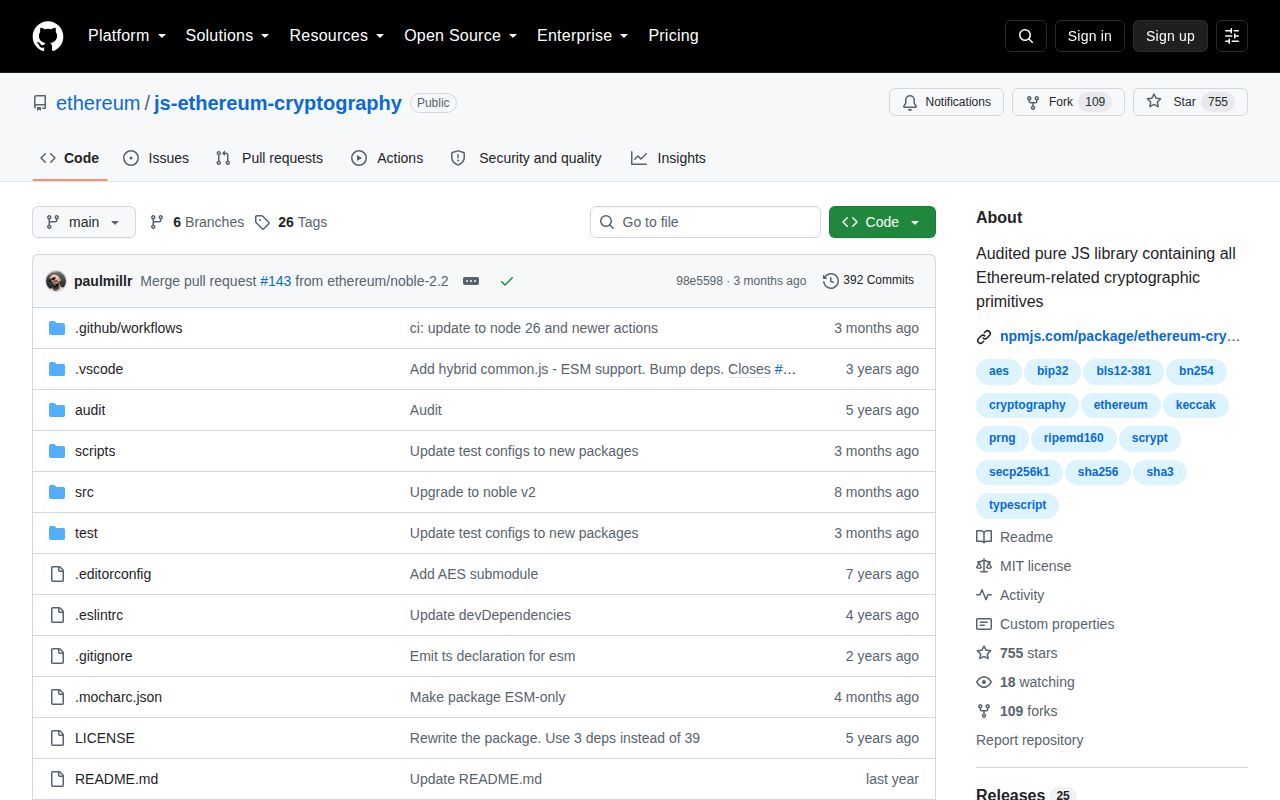Open the appearance settings icon beside Sign up
This screenshot has height=800, width=1280.
click(x=1232, y=36)
